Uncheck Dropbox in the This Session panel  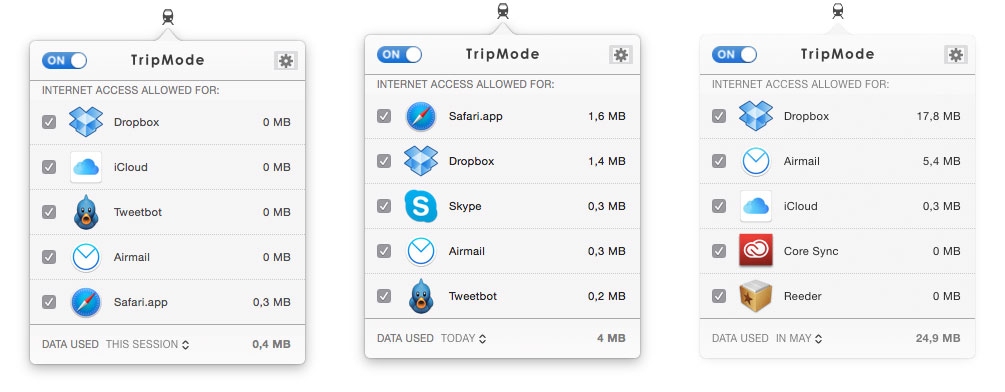coord(49,122)
